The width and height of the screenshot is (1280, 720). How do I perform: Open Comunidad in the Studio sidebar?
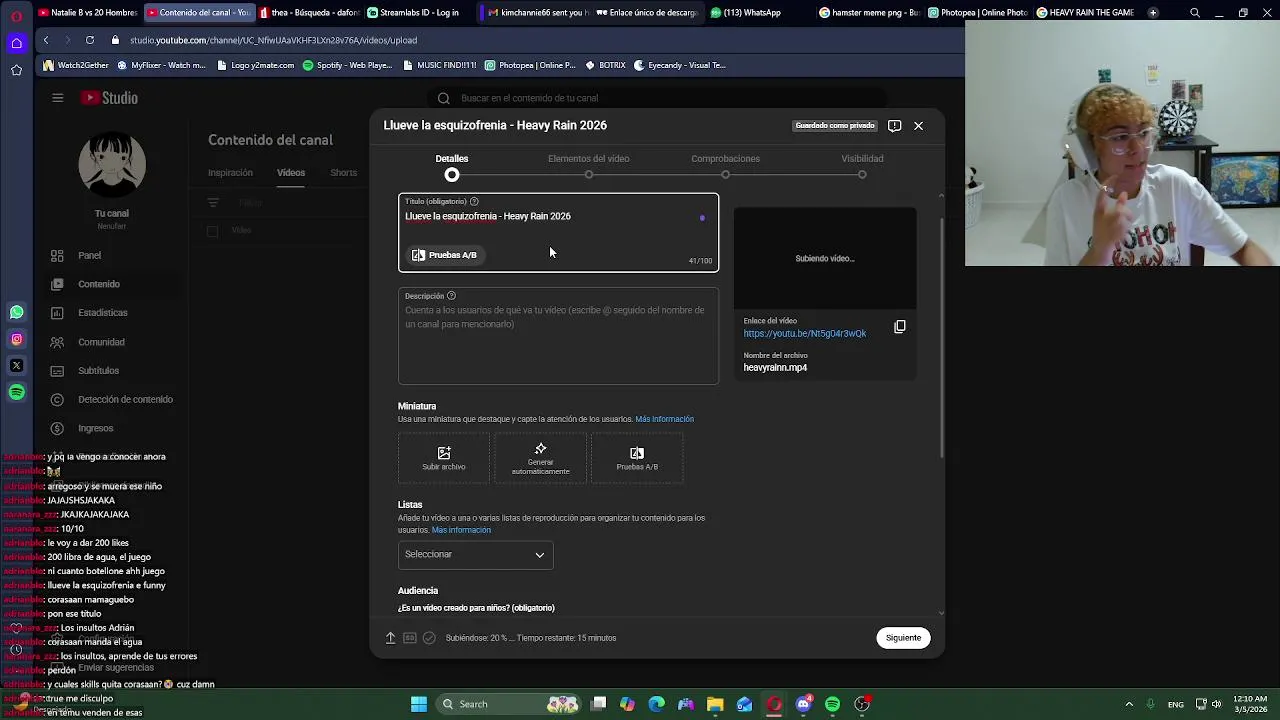pos(110,342)
